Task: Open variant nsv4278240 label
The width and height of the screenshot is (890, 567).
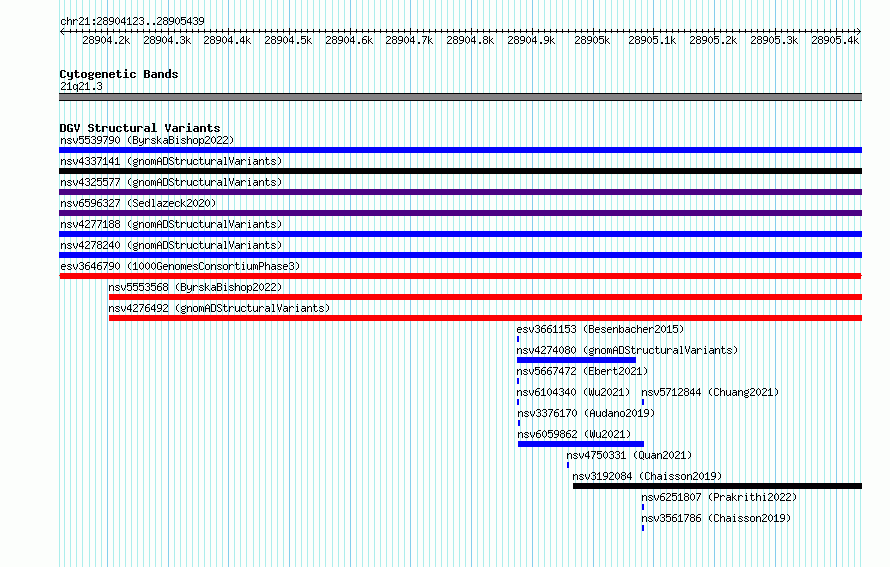Action: (x=171, y=245)
